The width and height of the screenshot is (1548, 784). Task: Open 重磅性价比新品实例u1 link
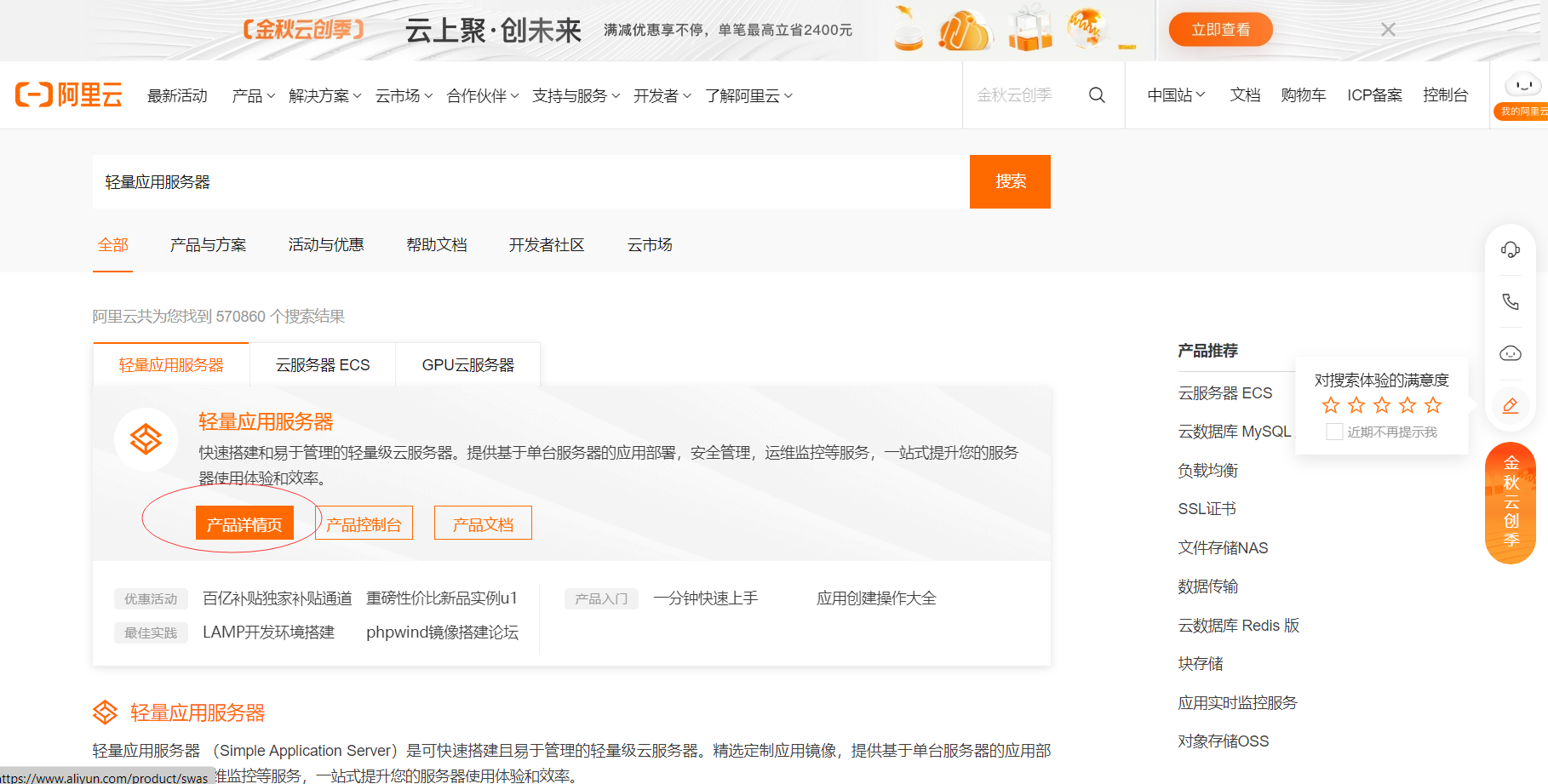pyautogui.click(x=442, y=598)
